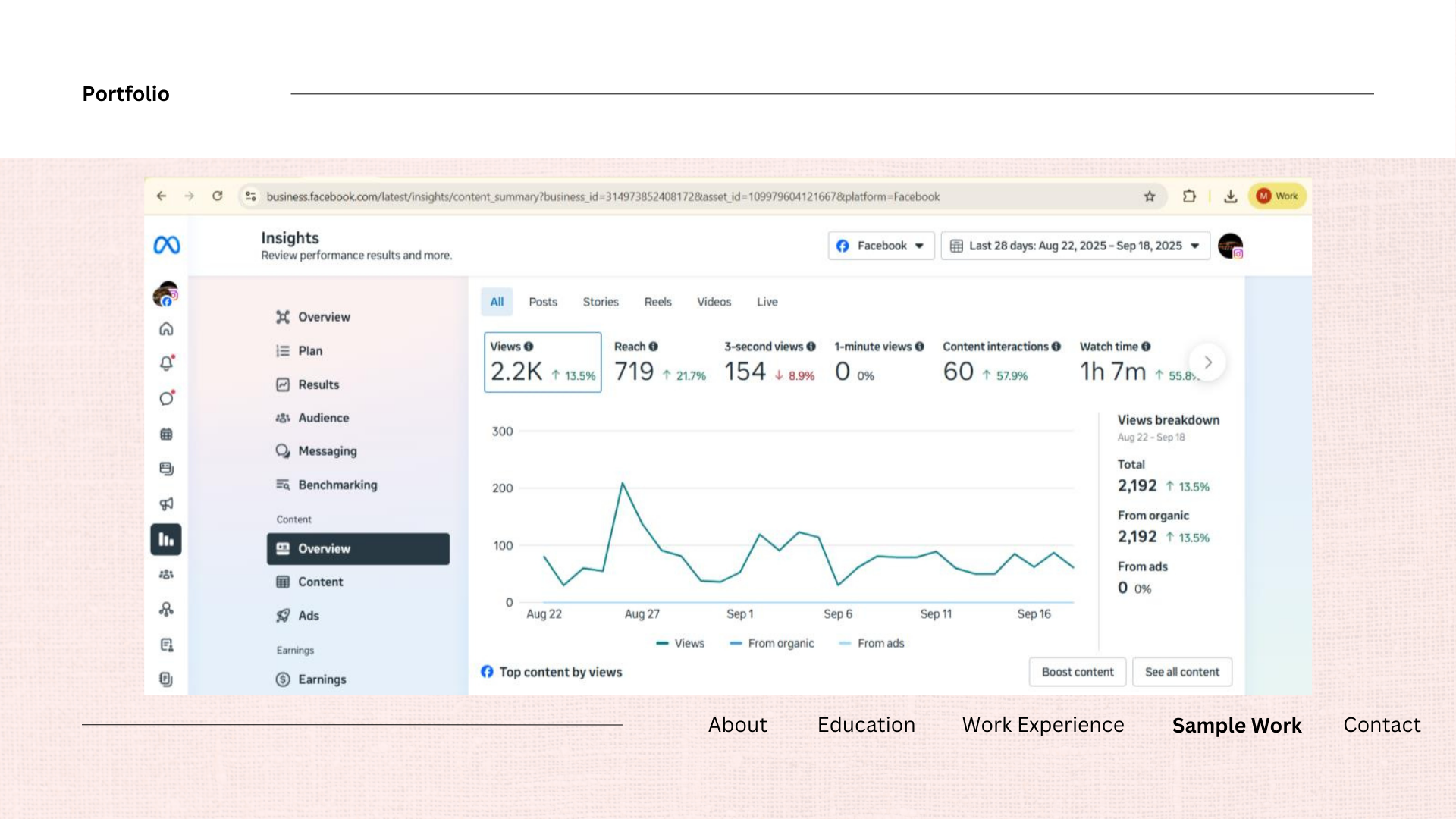1456x819 pixels.
Task: Click the browser address bar URL
Action: [602, 196]
